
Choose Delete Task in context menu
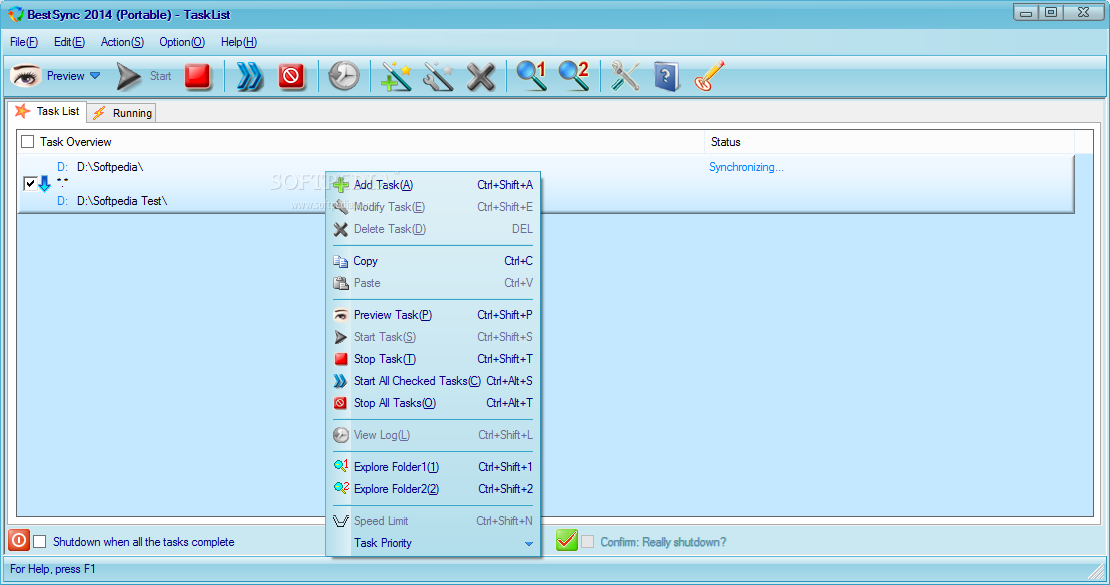(433, 229)
